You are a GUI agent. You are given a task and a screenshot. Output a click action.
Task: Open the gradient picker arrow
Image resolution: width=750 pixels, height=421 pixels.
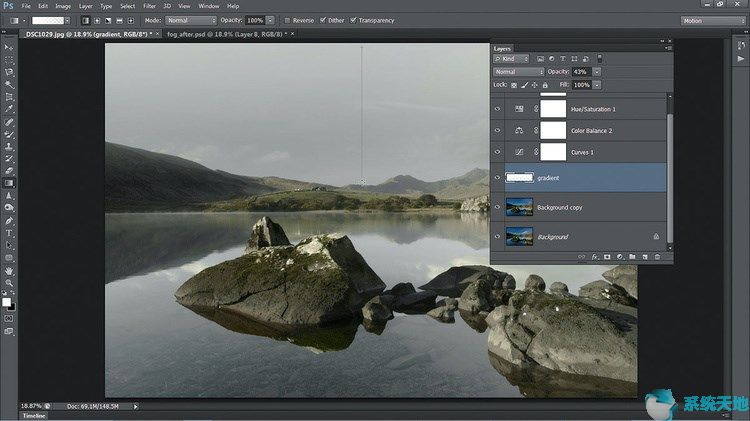[67, 21]
